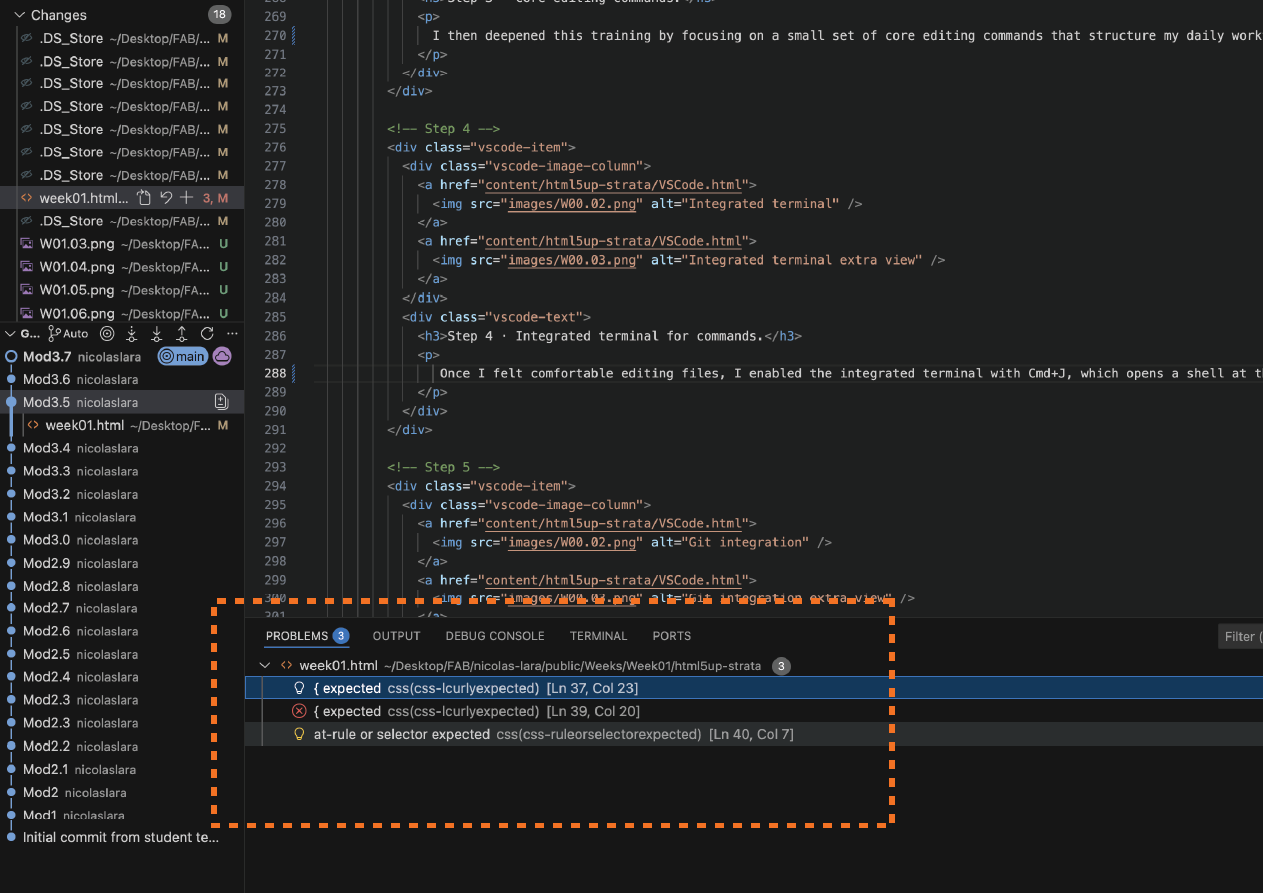The height and width of the screenshot is (893, 1263).
Task: Select '{ expected' problem at Ln 39
Action: point(754,711)
